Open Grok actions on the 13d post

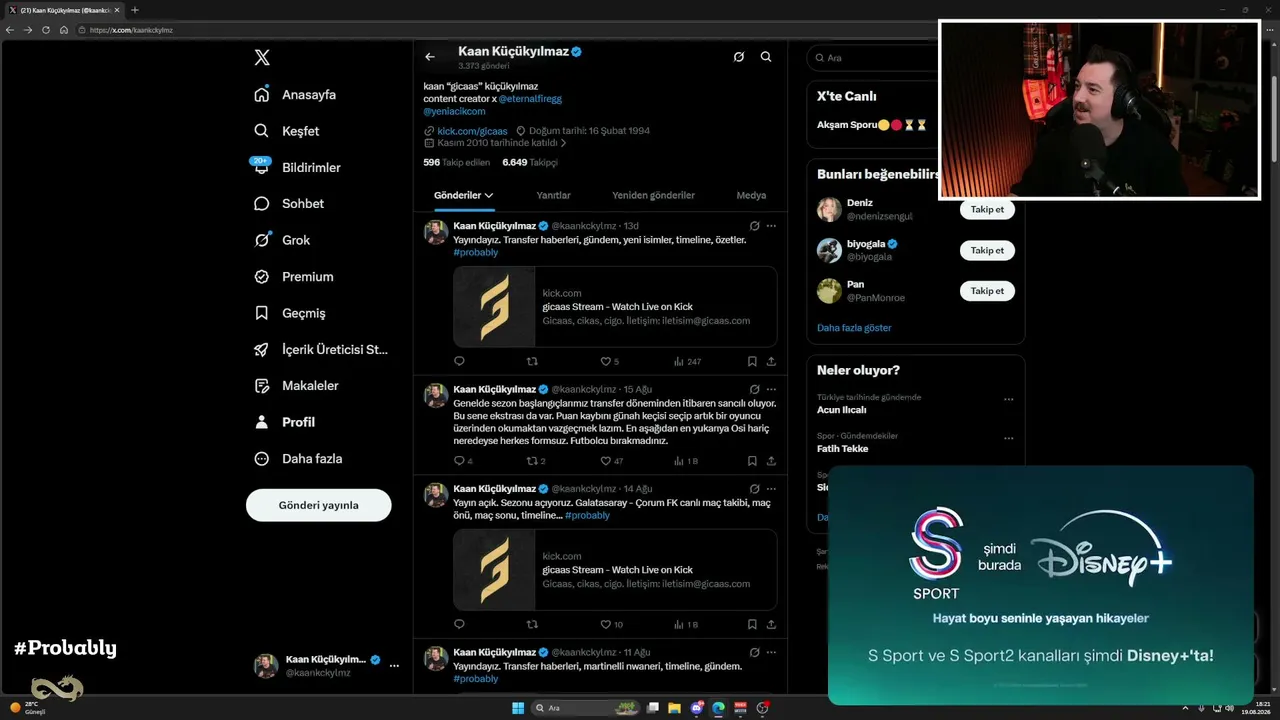pyautogui.click(x=755, y=226)
